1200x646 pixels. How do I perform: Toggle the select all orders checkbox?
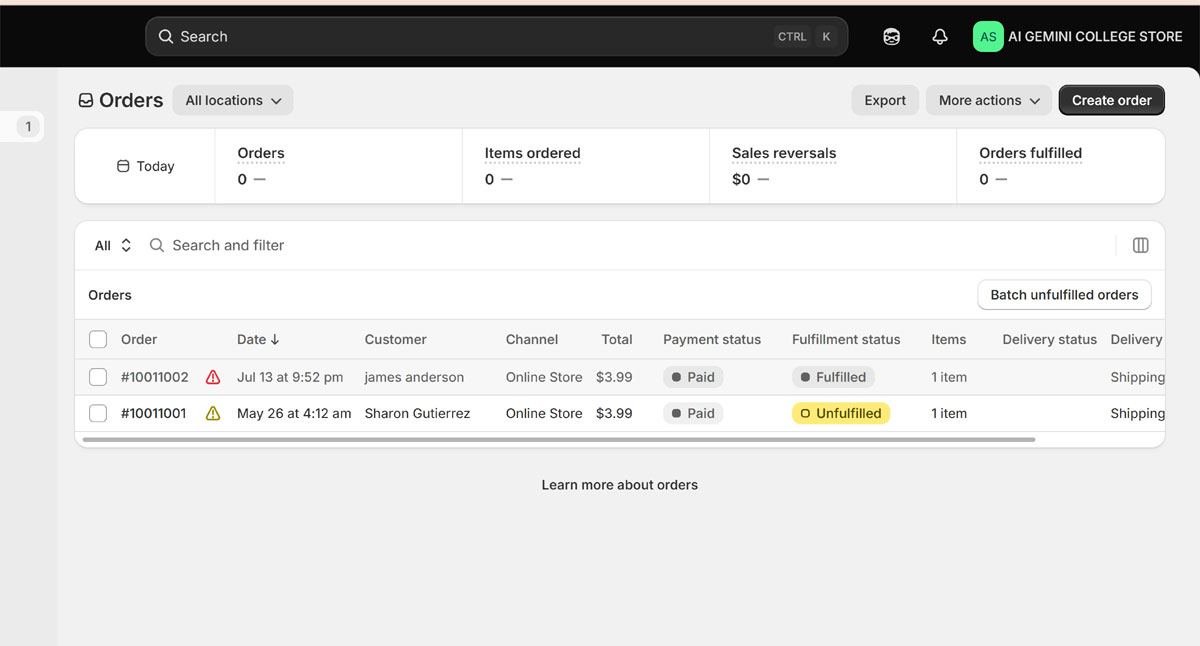98,339
